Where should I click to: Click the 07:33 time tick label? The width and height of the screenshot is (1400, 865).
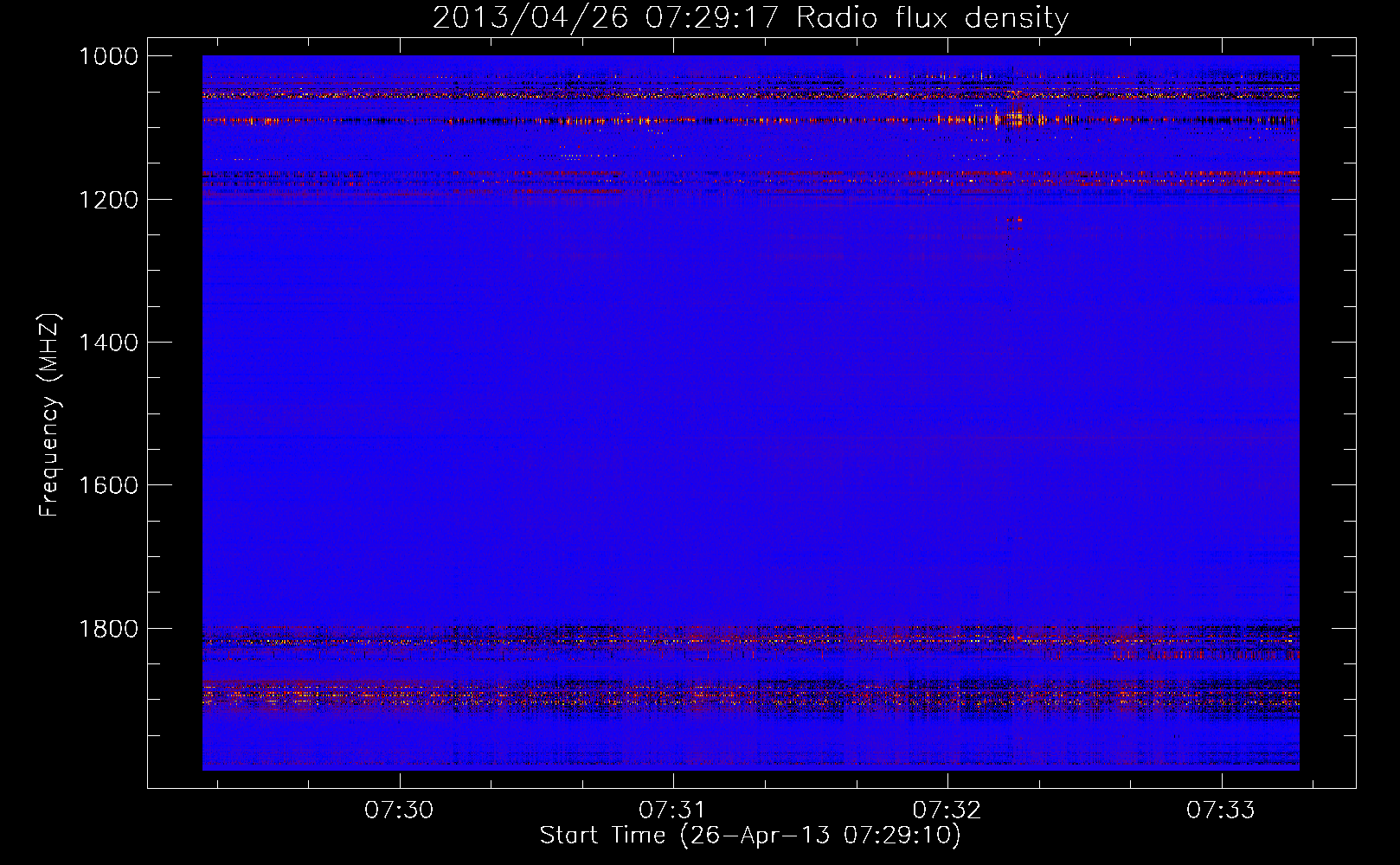coord(1221,810)
